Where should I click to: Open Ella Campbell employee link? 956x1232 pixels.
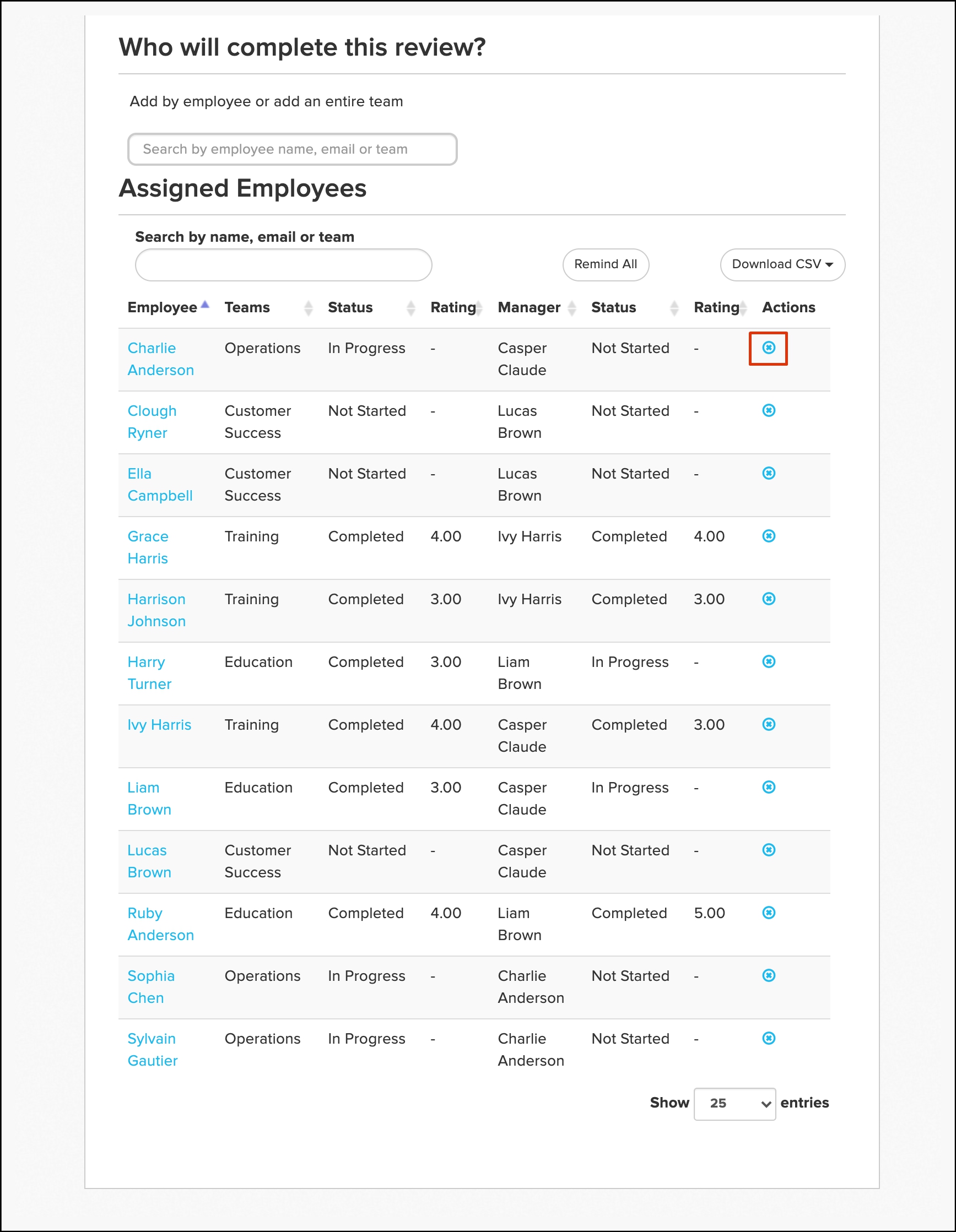tap(160, 484)
